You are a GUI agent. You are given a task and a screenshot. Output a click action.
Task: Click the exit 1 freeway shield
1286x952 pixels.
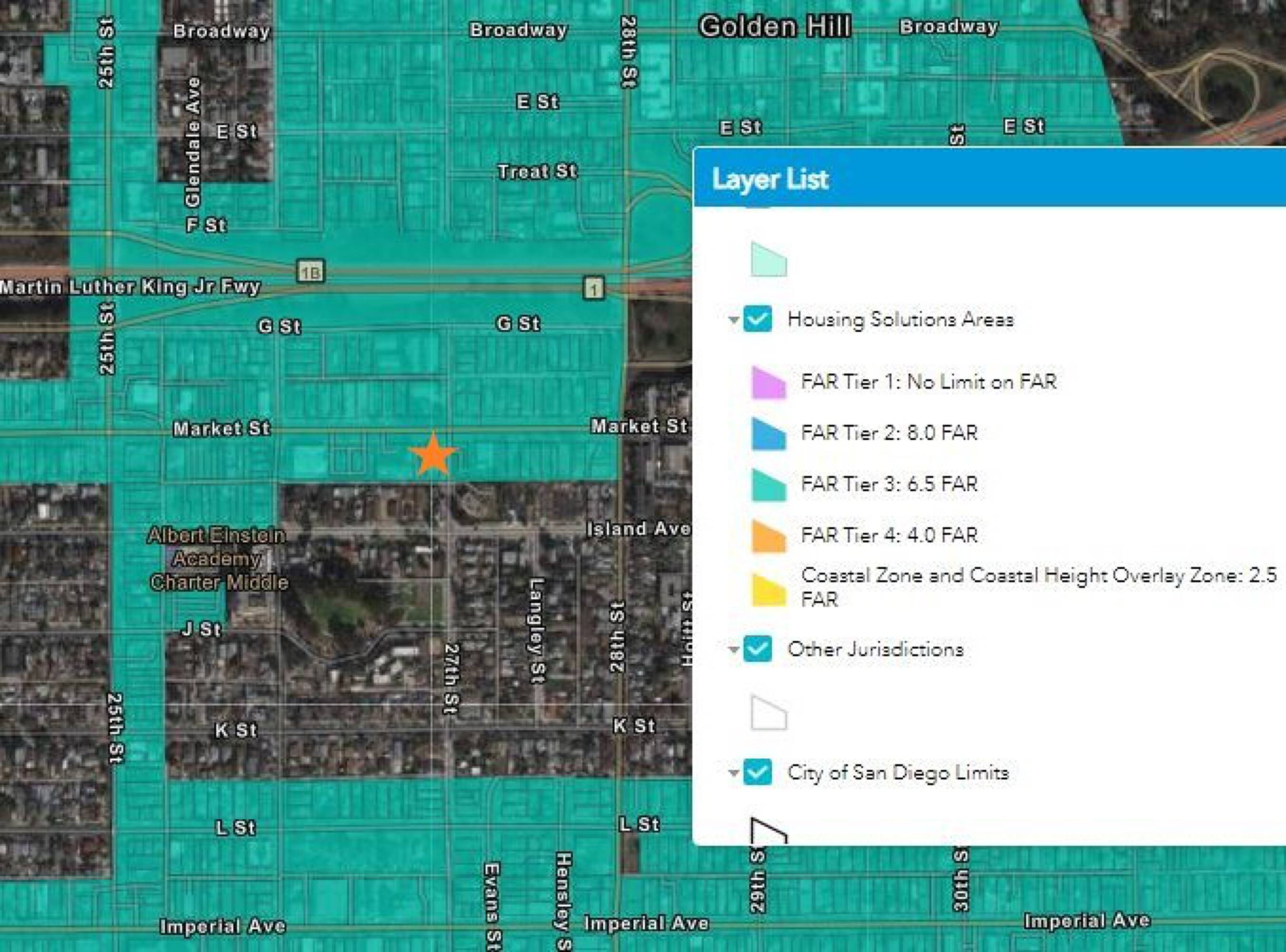(594, 288)
